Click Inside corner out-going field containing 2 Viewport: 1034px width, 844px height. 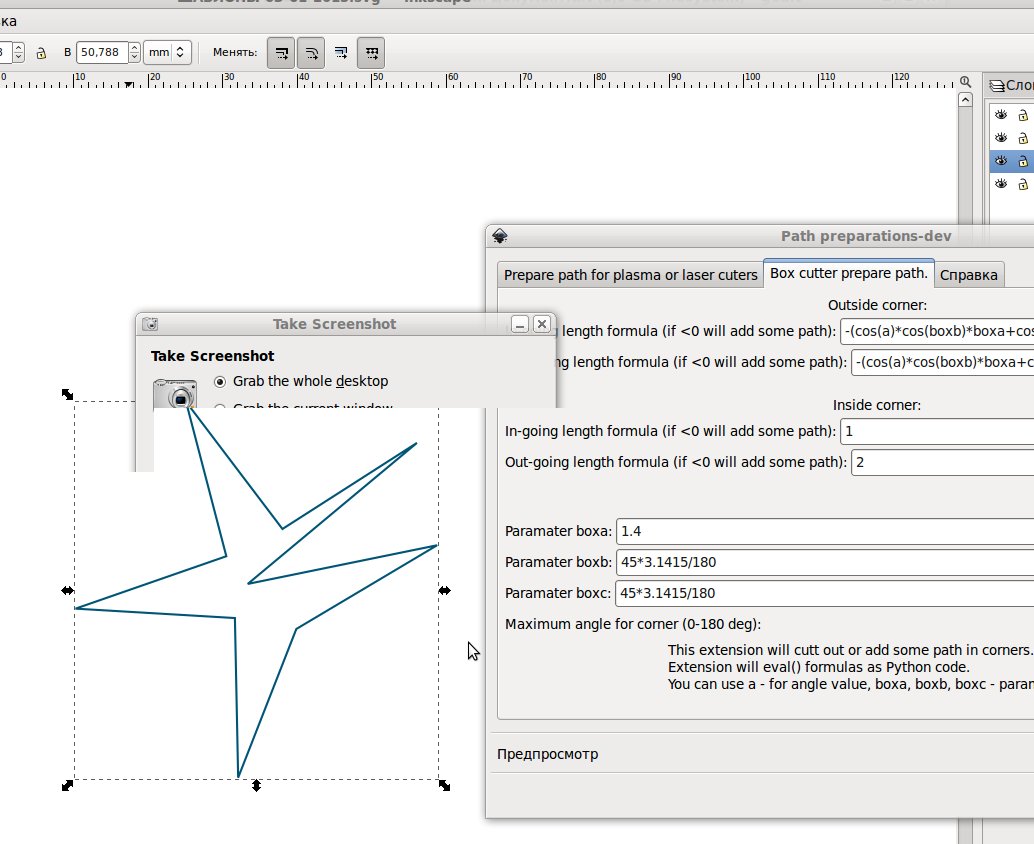click(x=943, y=462)
